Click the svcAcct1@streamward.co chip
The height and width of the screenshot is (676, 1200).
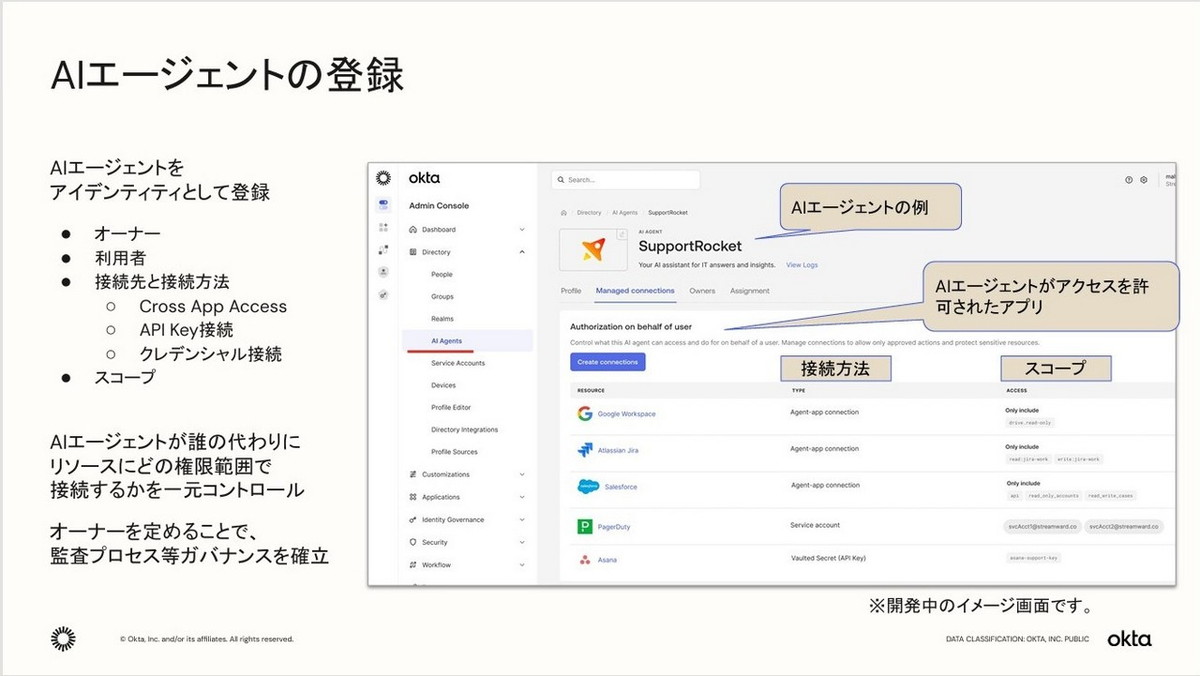(1043, 526)
